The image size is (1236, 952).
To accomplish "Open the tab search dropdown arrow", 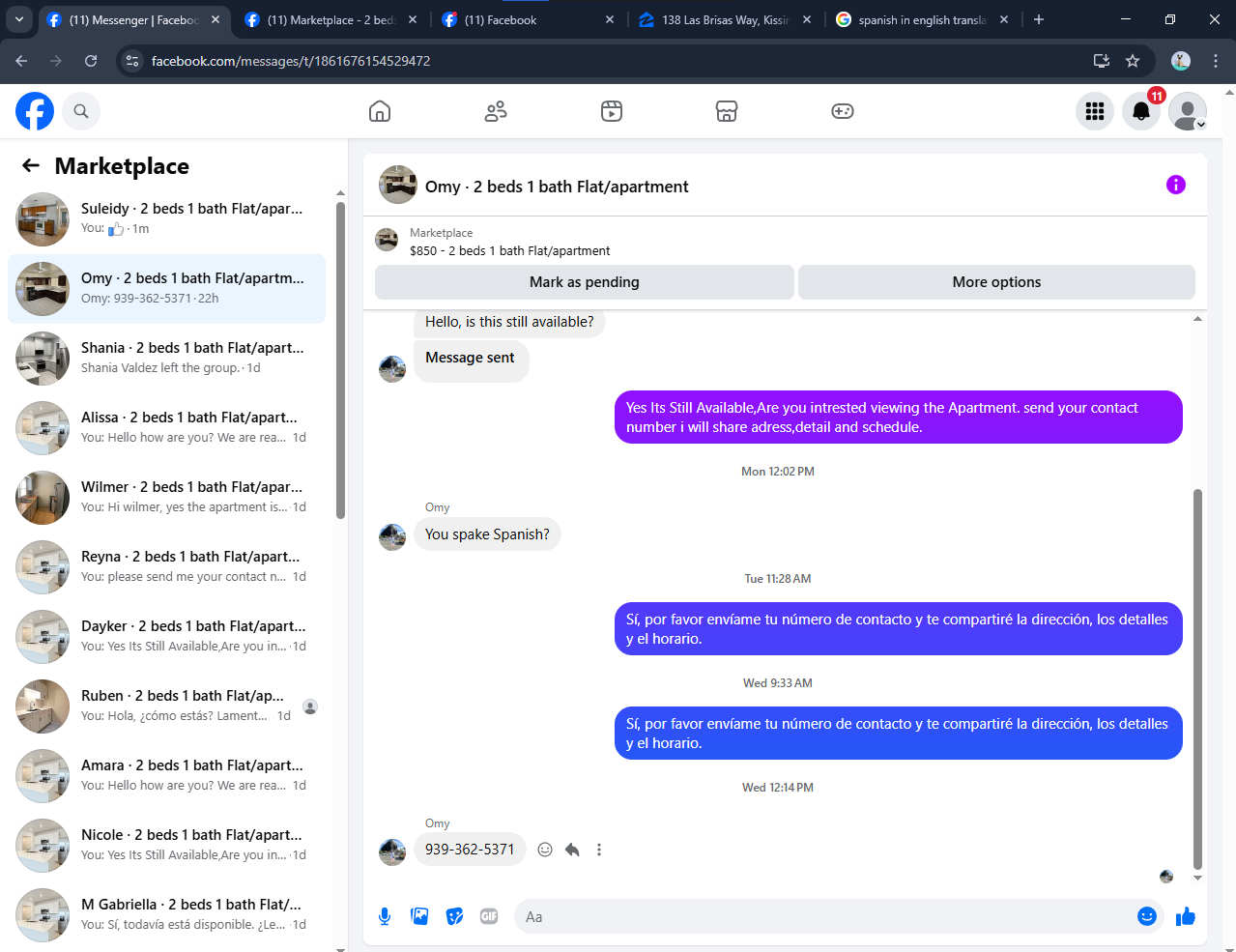I will tap(18, 19).
